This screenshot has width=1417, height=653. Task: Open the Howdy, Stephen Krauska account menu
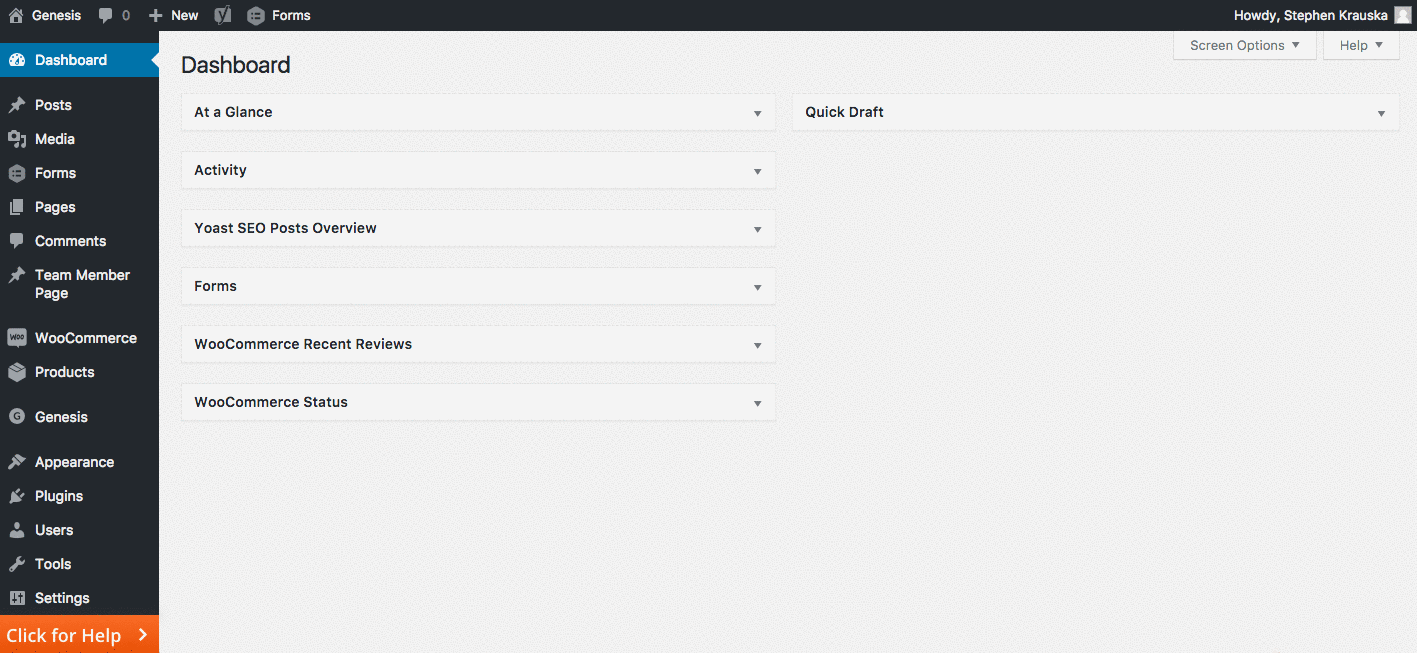pos(1311,15)
